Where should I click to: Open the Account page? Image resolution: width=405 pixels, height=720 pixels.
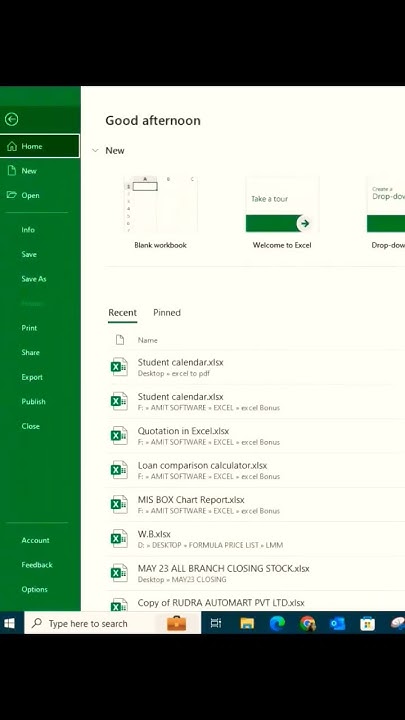click(x=35, y=540)
